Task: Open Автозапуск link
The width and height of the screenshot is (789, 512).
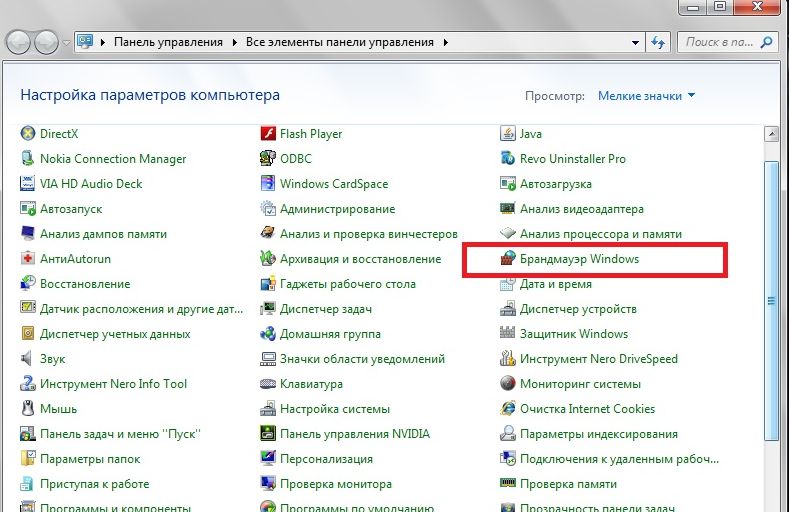Action: 71,209
